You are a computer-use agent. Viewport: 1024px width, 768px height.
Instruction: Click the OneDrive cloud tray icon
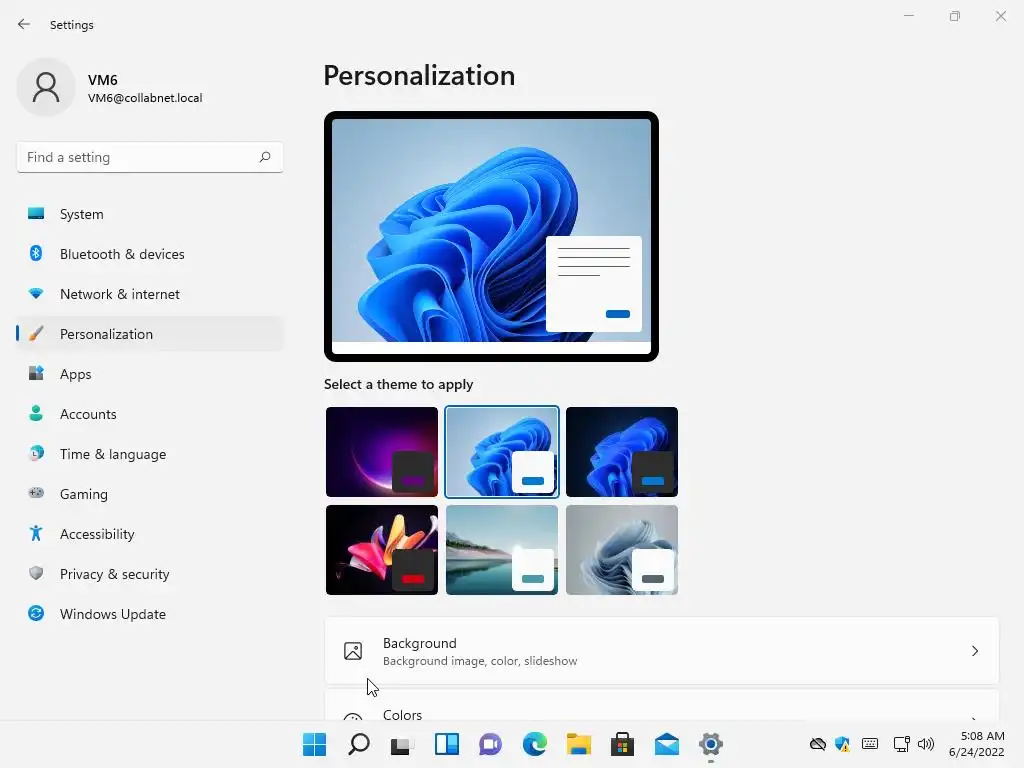(x=818, y=744)
